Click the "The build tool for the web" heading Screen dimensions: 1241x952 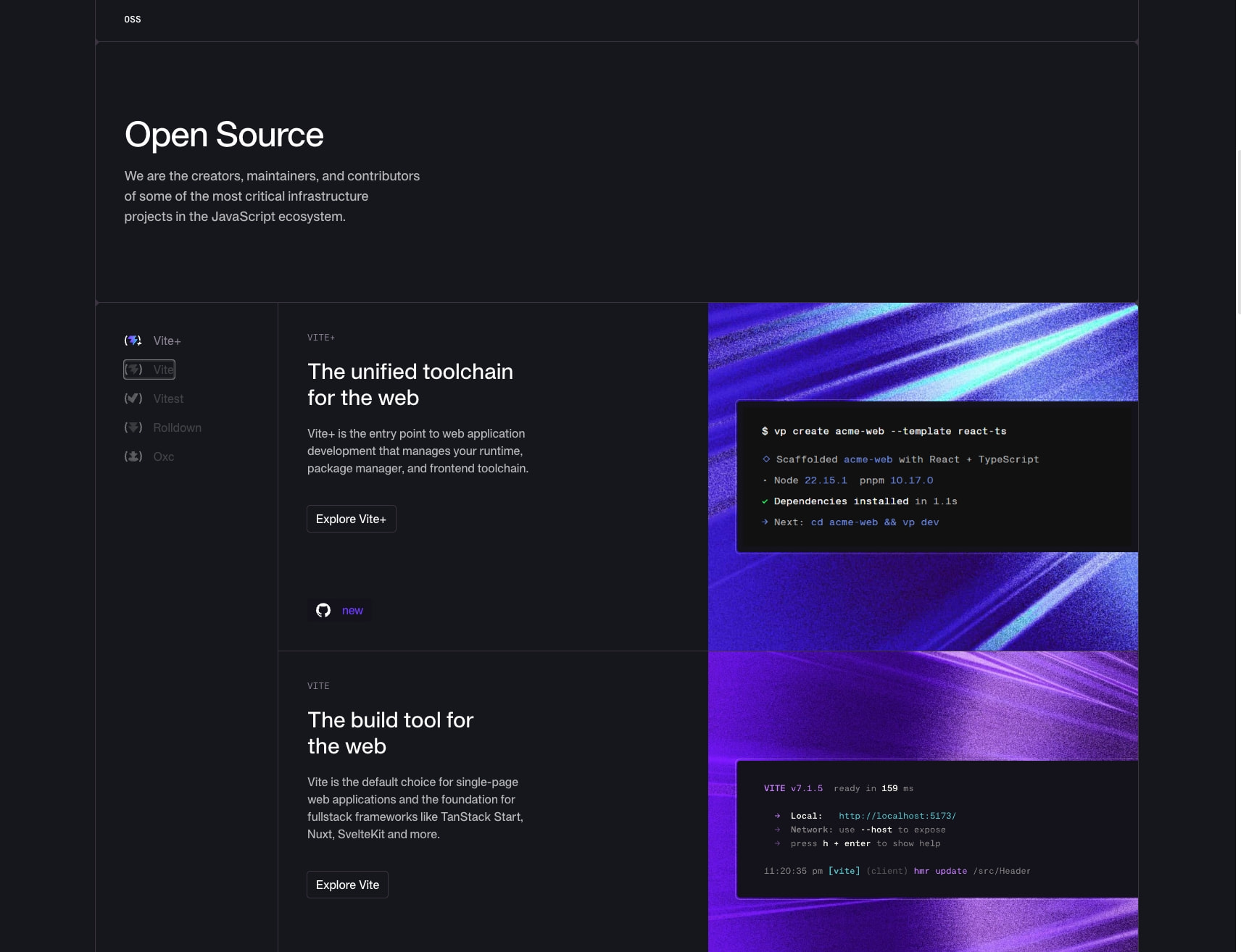pos(390,733)
